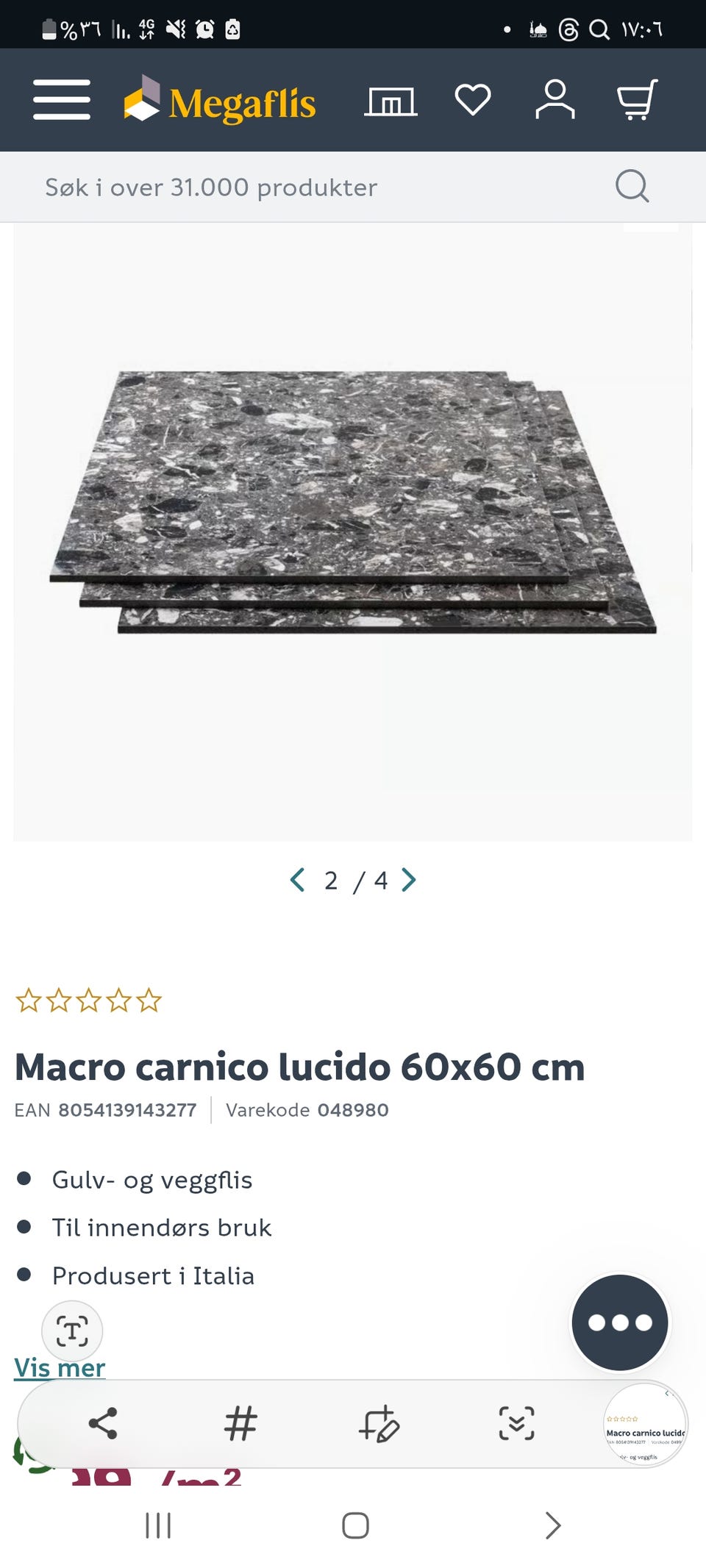
Task: Tap the Megaflis logo
Action: point(219,100)
